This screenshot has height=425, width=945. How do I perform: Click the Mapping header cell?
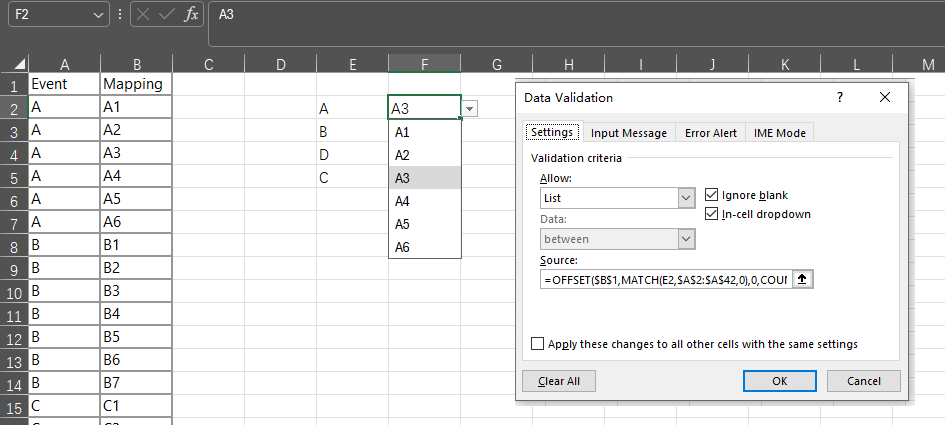[x=137, y=84]
